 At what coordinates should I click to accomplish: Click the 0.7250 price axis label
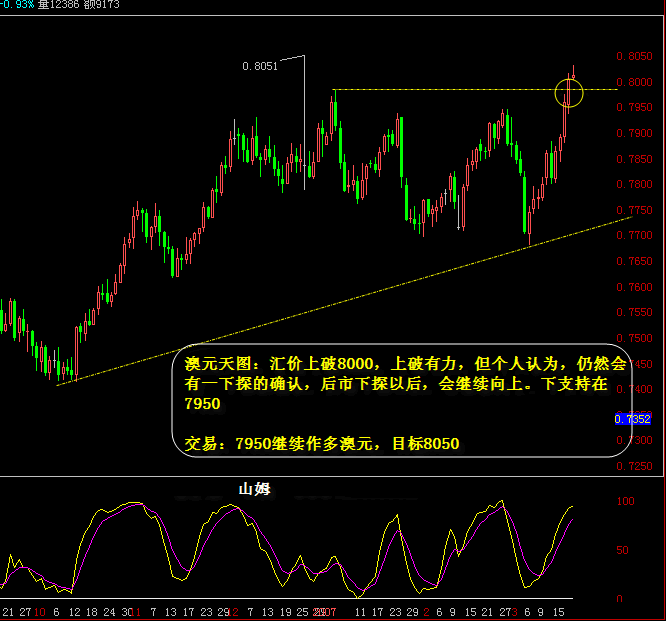point(634,466)
